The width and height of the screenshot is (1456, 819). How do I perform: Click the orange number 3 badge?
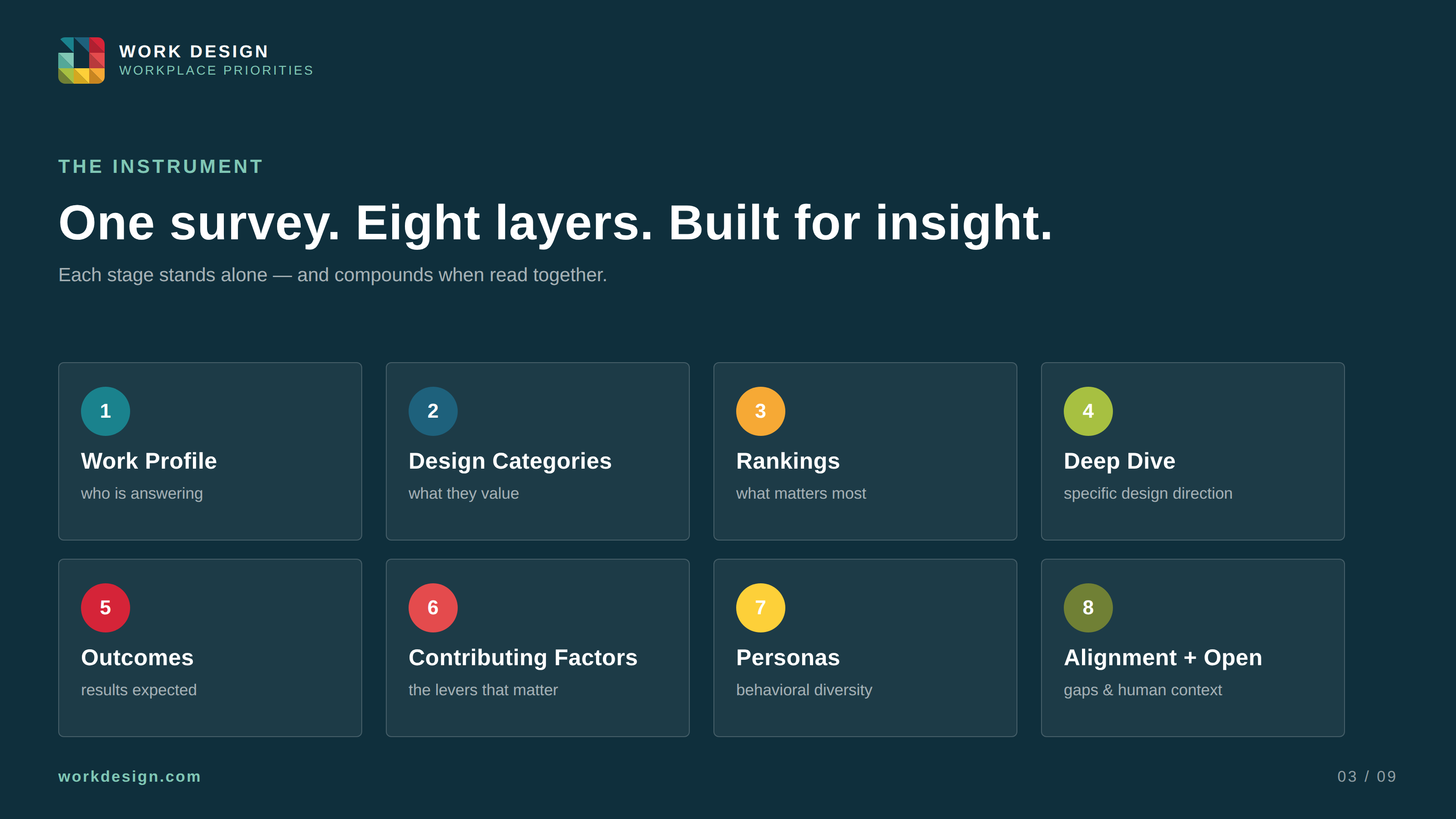pos(760,411)
